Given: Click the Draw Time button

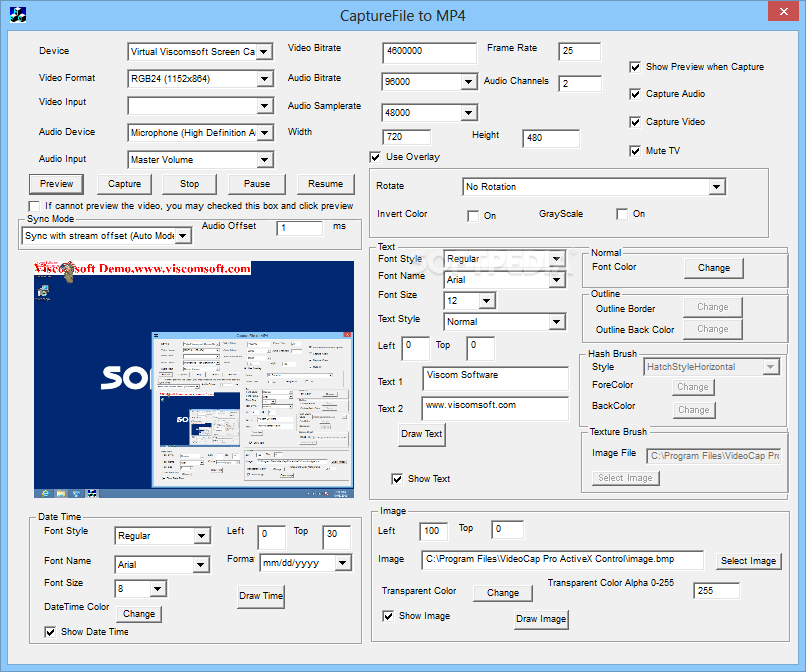Looking at the screenshot, I should (261, 596).
